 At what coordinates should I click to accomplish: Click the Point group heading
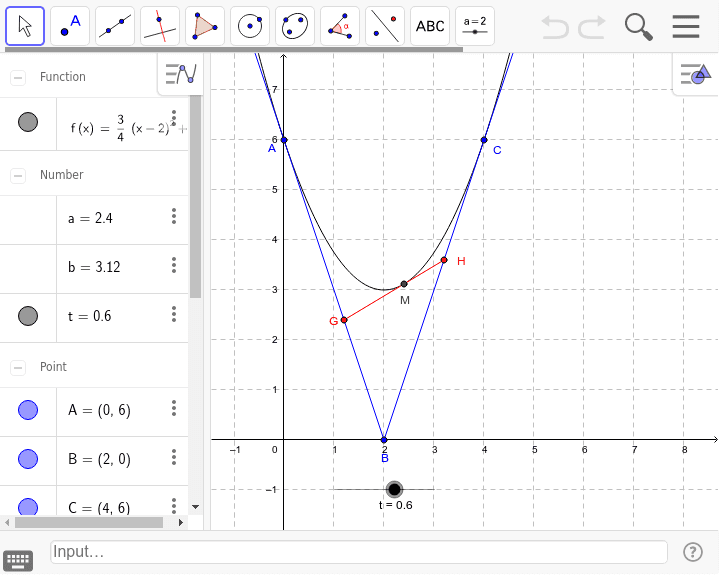53,366
